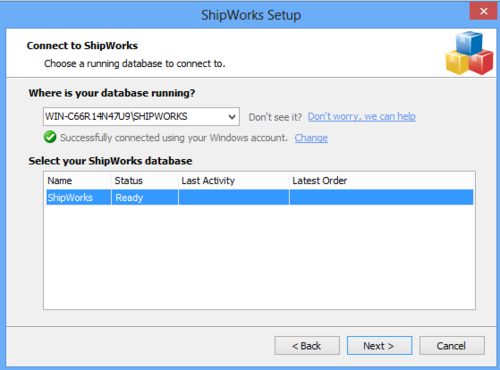Click the ShipWorks colored cubes logo
500x370 pixels.
coord(469,53)
